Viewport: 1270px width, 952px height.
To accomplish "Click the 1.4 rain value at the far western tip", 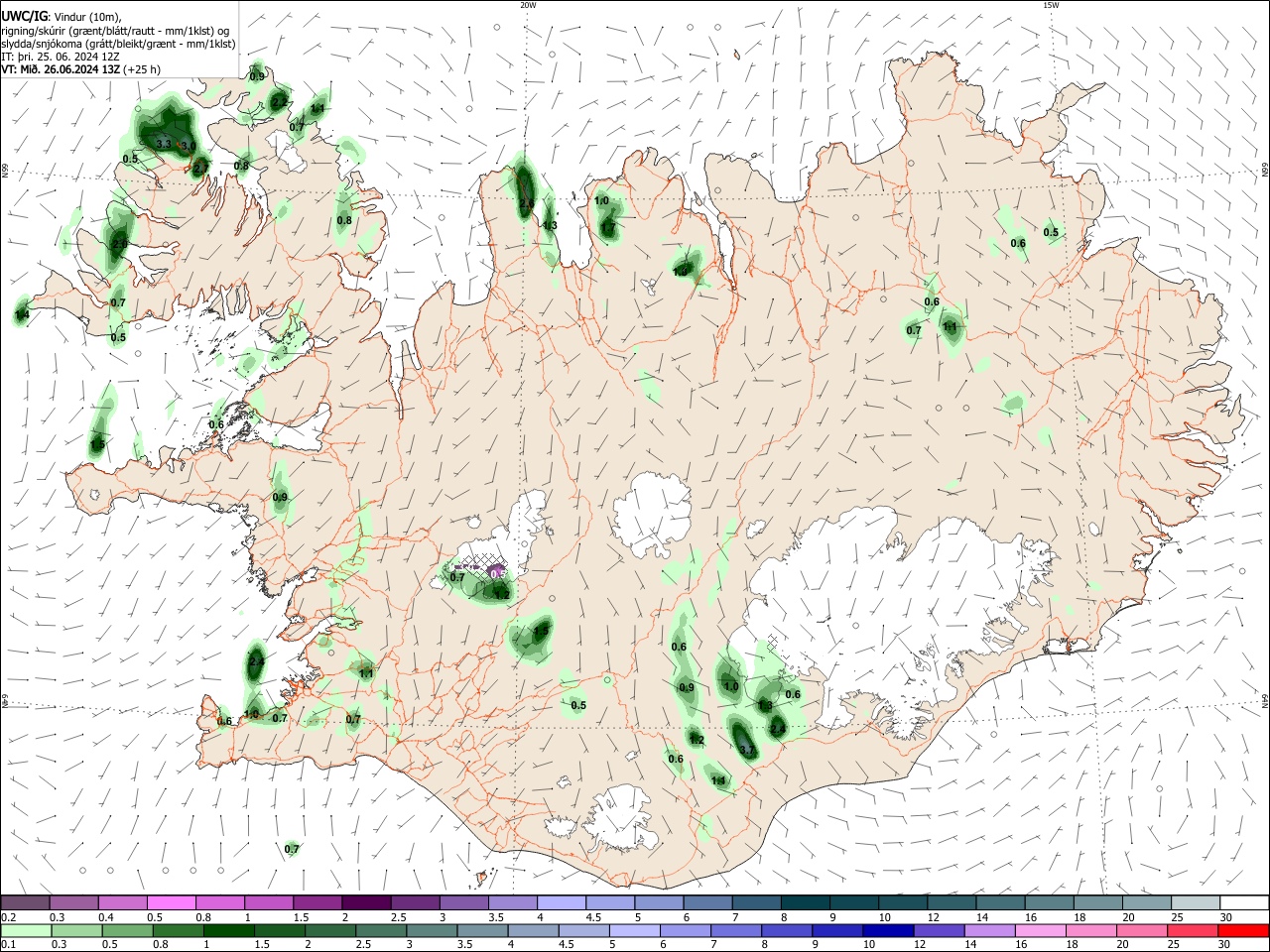I will [x=22, y=314].
